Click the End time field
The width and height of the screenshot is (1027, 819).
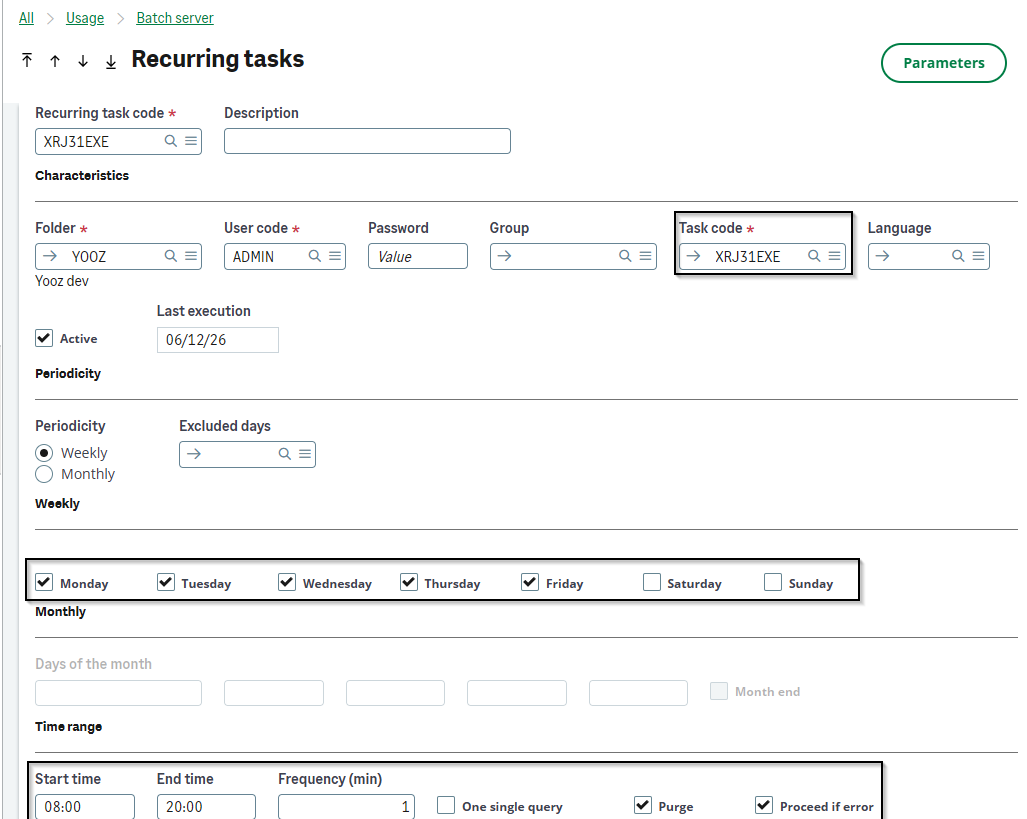click(206, 807)
